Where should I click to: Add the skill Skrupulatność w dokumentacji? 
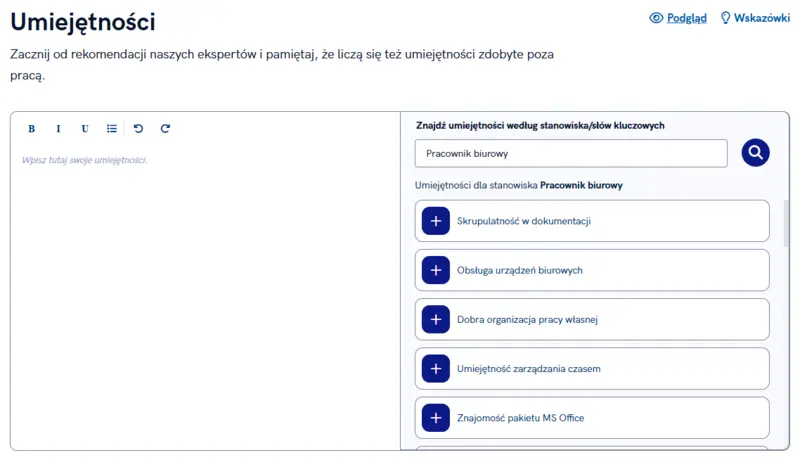tap(436, 221)
